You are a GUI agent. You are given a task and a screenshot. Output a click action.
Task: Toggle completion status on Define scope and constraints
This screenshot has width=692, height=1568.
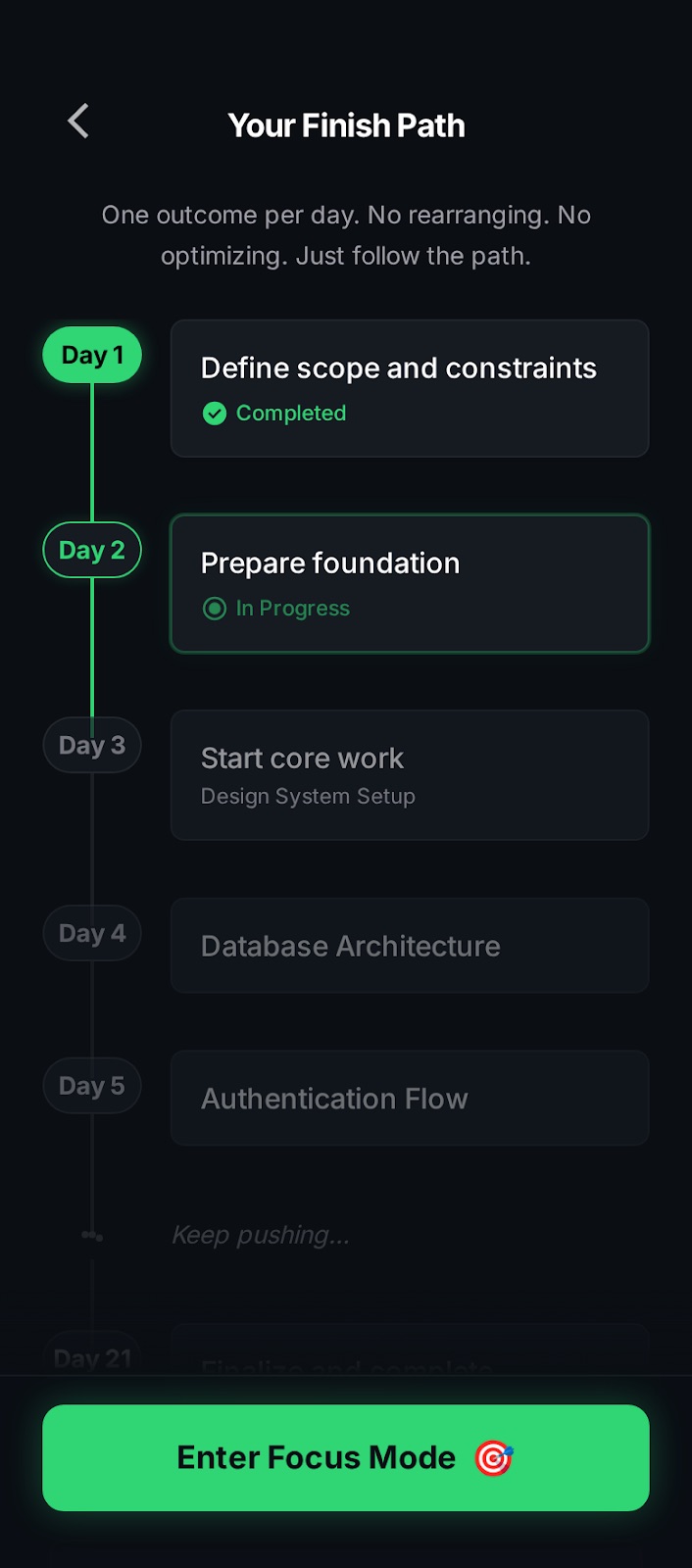(410, 388)
